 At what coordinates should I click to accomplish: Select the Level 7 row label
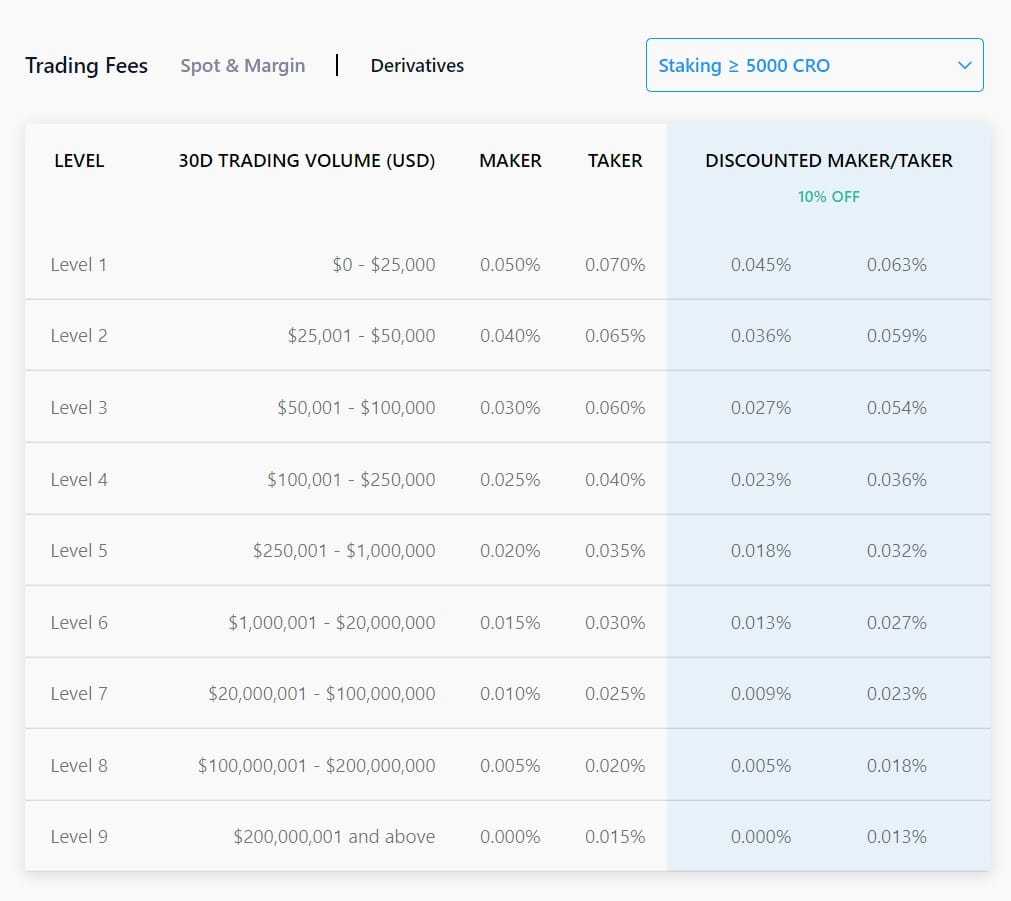point(79,693)
